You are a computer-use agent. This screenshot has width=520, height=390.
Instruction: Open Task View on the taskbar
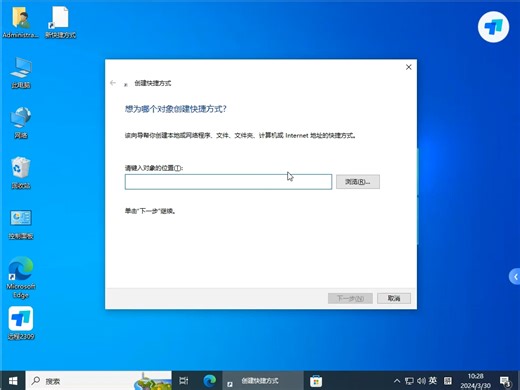pos(184,380)
